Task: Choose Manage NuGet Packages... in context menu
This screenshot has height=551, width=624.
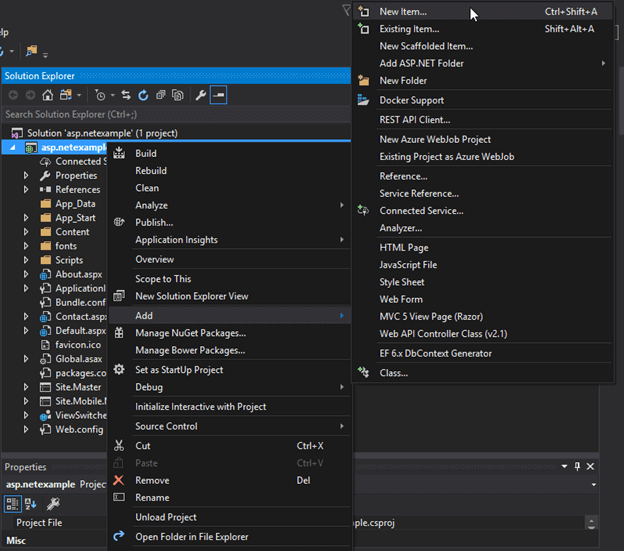Action: click(190, 333)
